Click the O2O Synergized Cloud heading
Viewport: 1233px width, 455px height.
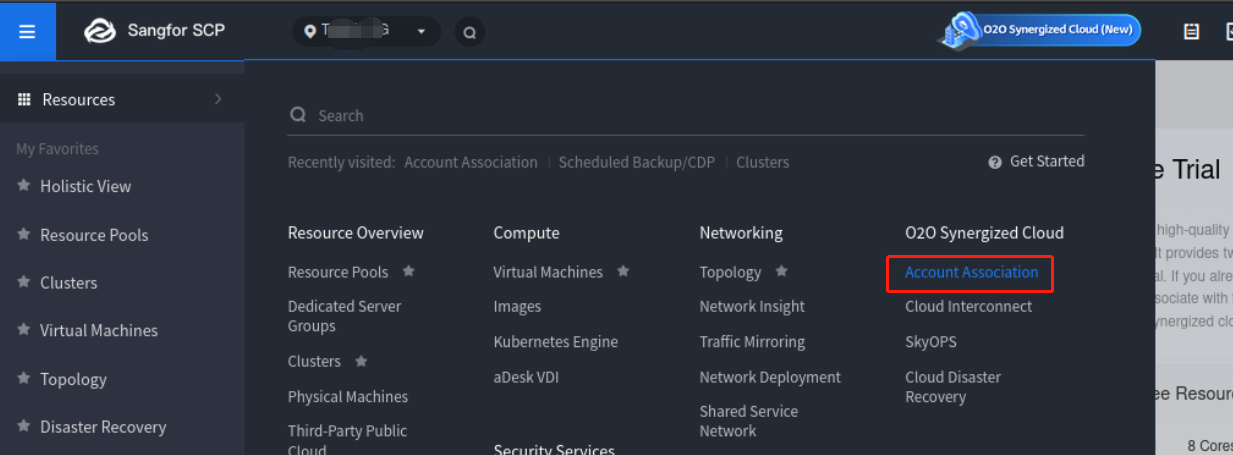pyautogui.click(x=984, y=233)
